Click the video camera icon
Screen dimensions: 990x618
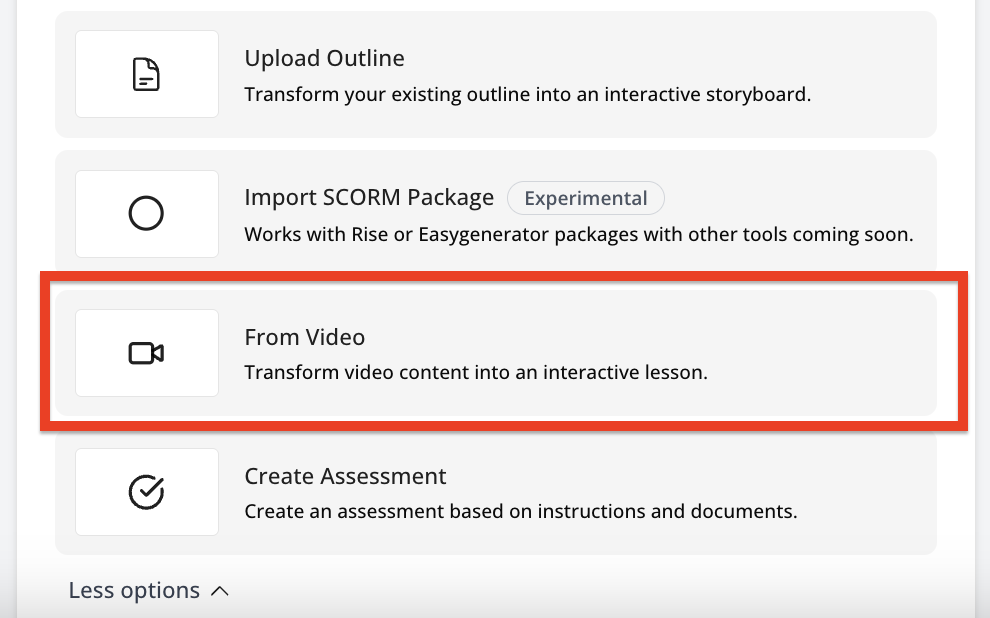147,353
